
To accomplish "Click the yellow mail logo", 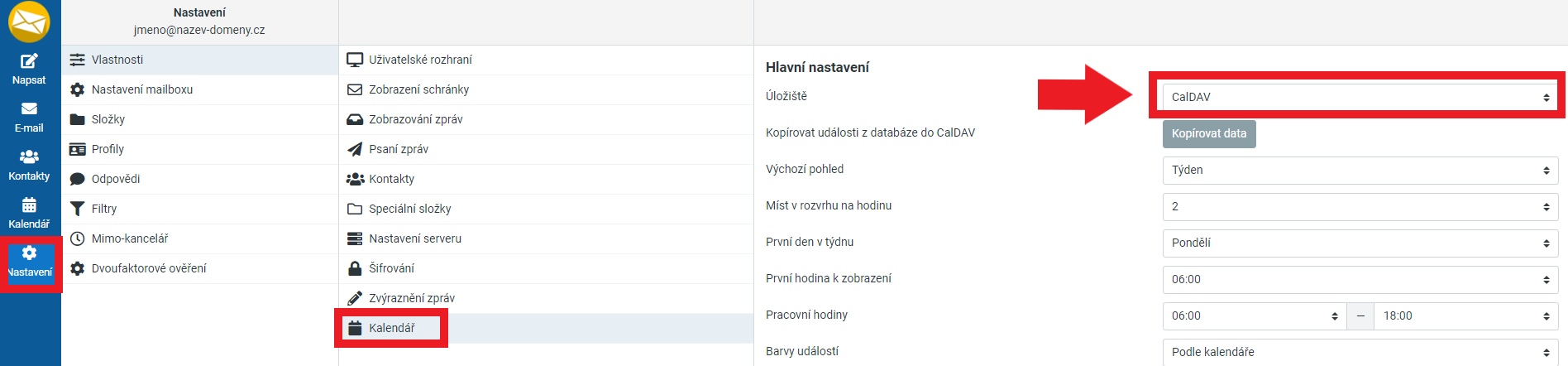I will click(29, 21).
